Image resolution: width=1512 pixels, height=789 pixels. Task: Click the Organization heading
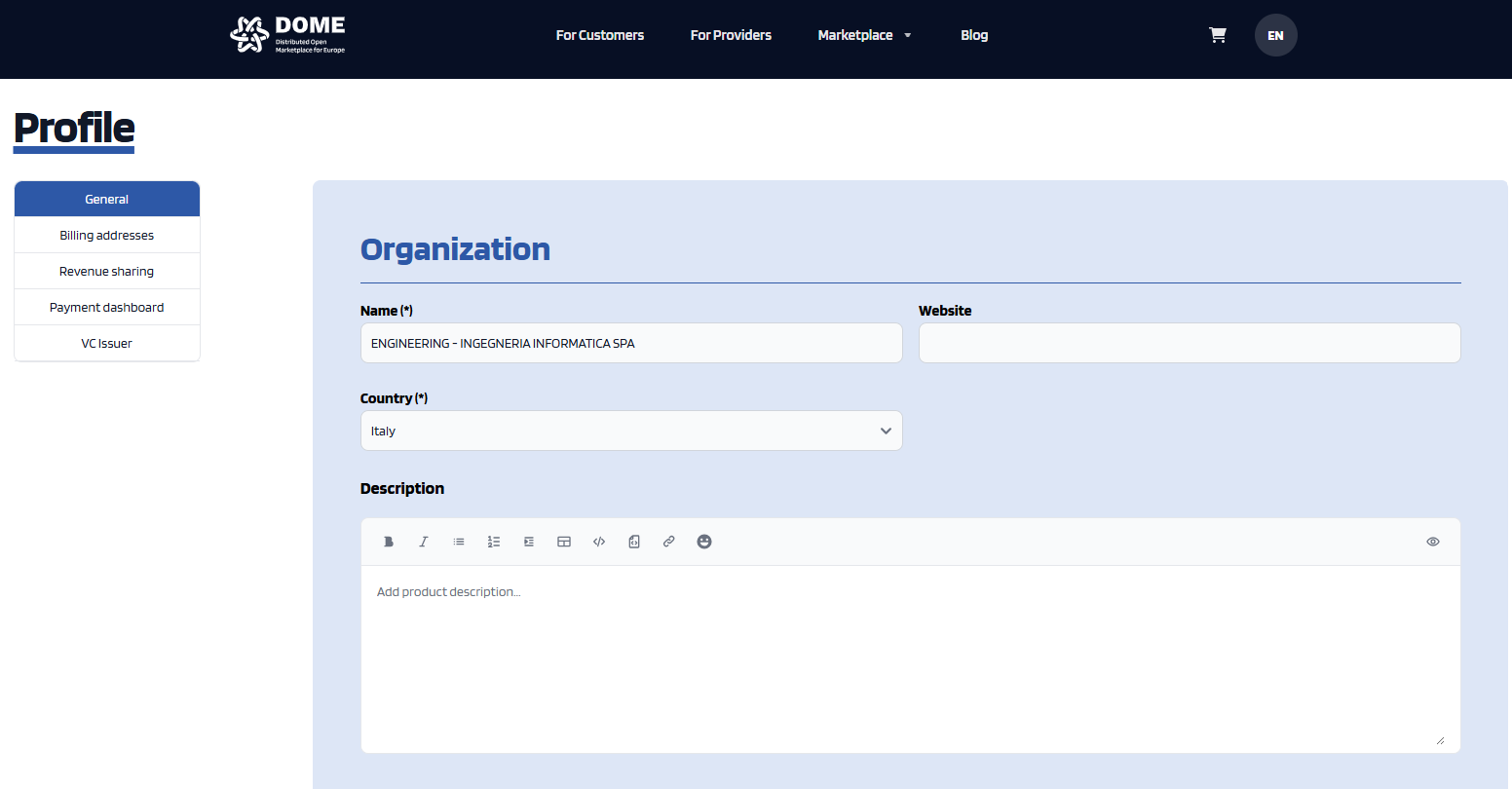click(x=455, y=249)
